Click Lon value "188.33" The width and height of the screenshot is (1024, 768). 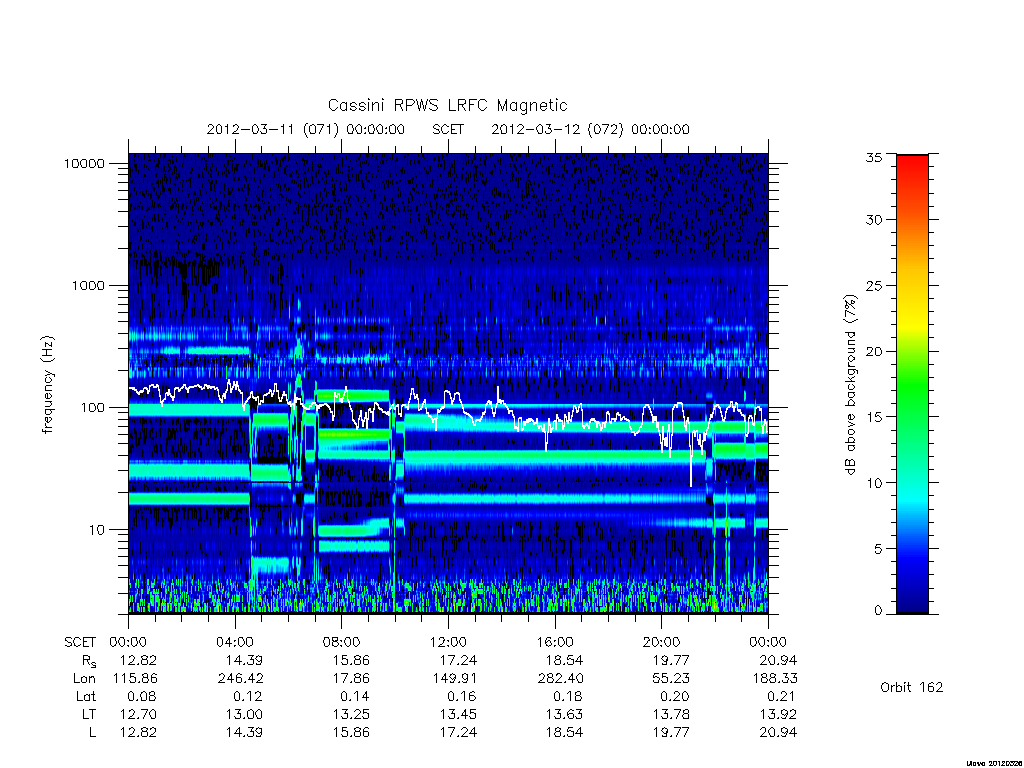775,679
